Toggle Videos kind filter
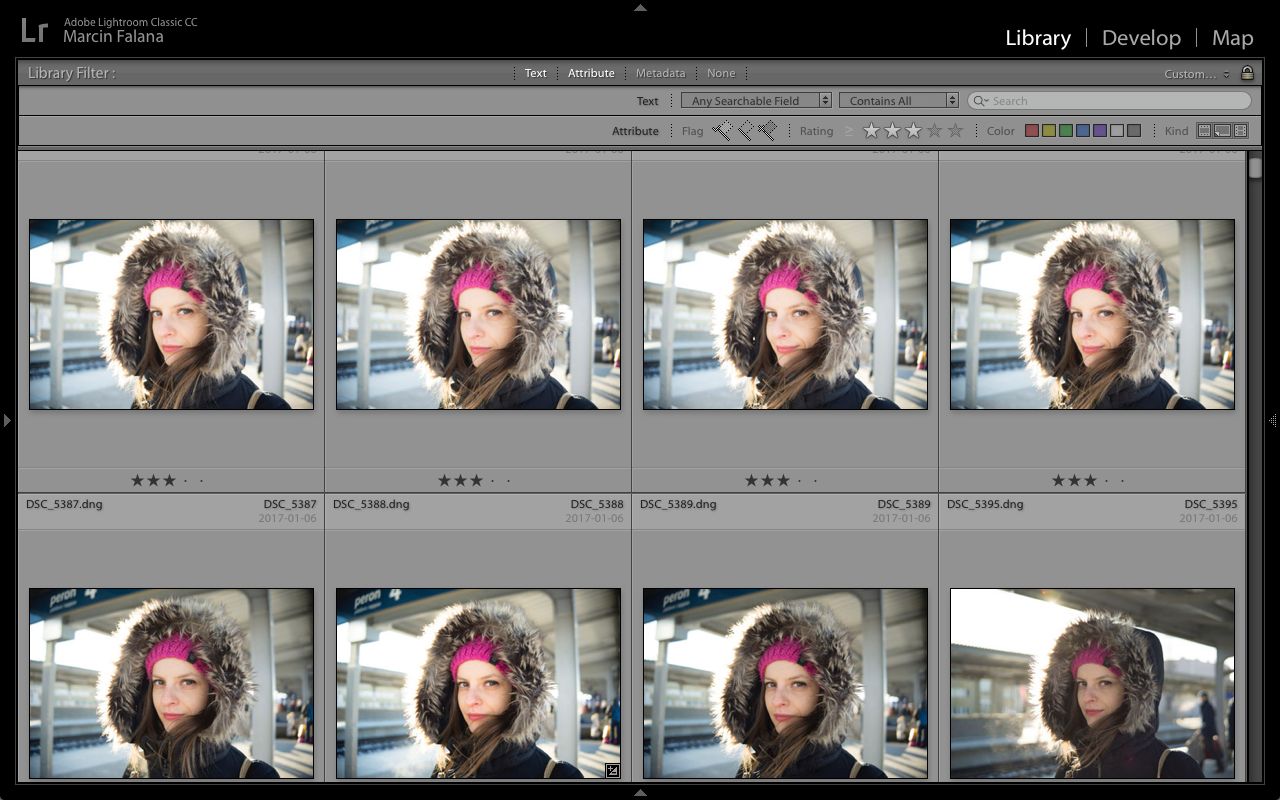 1241,131
